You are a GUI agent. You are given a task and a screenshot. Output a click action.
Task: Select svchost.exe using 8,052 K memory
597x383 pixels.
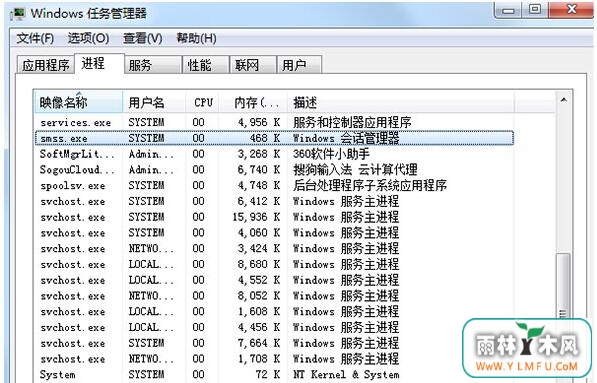274,296
